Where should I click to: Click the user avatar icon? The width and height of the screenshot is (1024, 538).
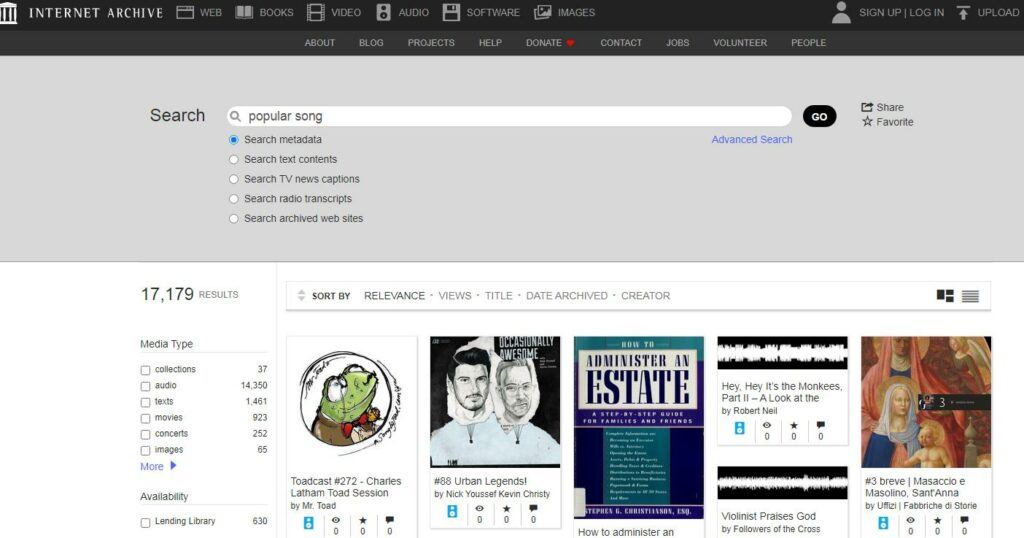tap(841, 12)
